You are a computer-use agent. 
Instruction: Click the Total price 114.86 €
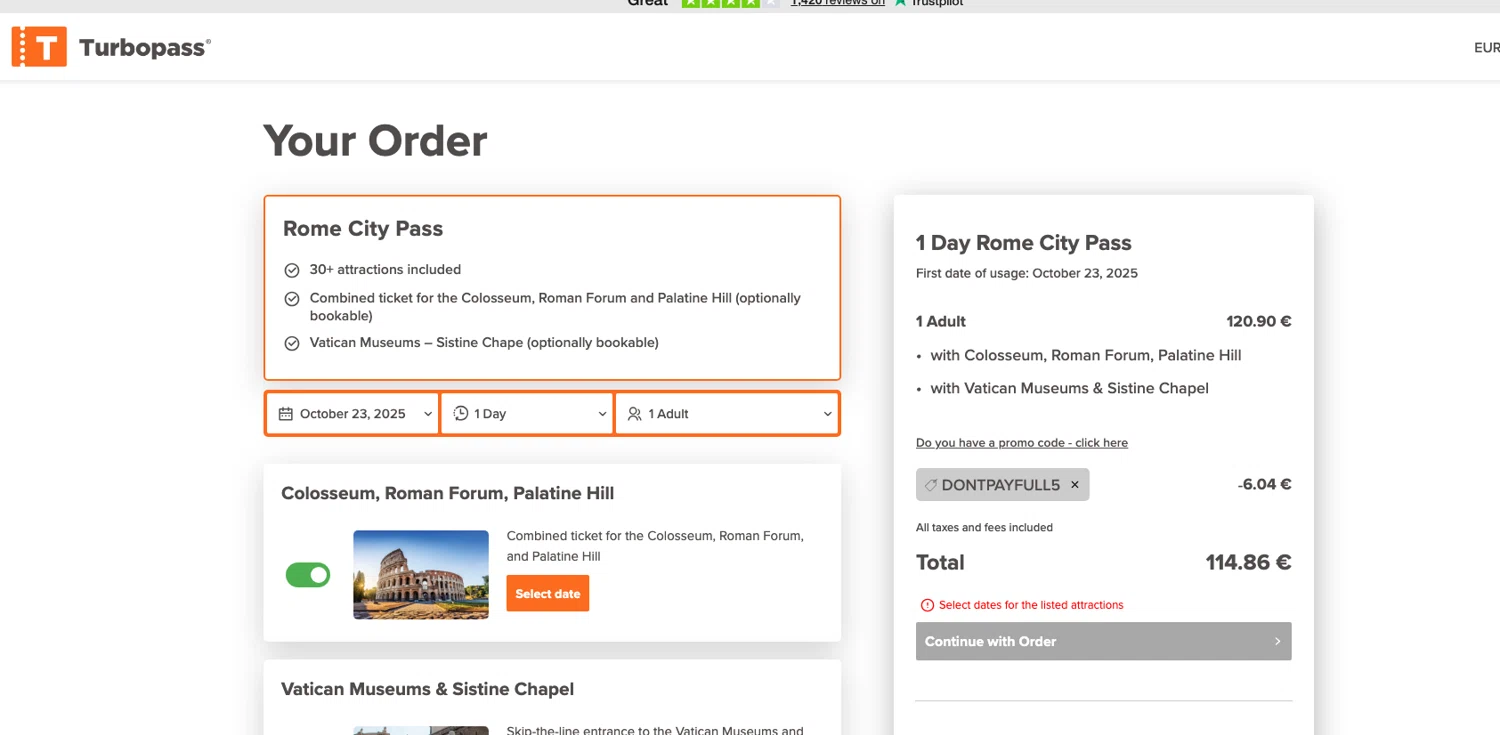pos(1249,562)
